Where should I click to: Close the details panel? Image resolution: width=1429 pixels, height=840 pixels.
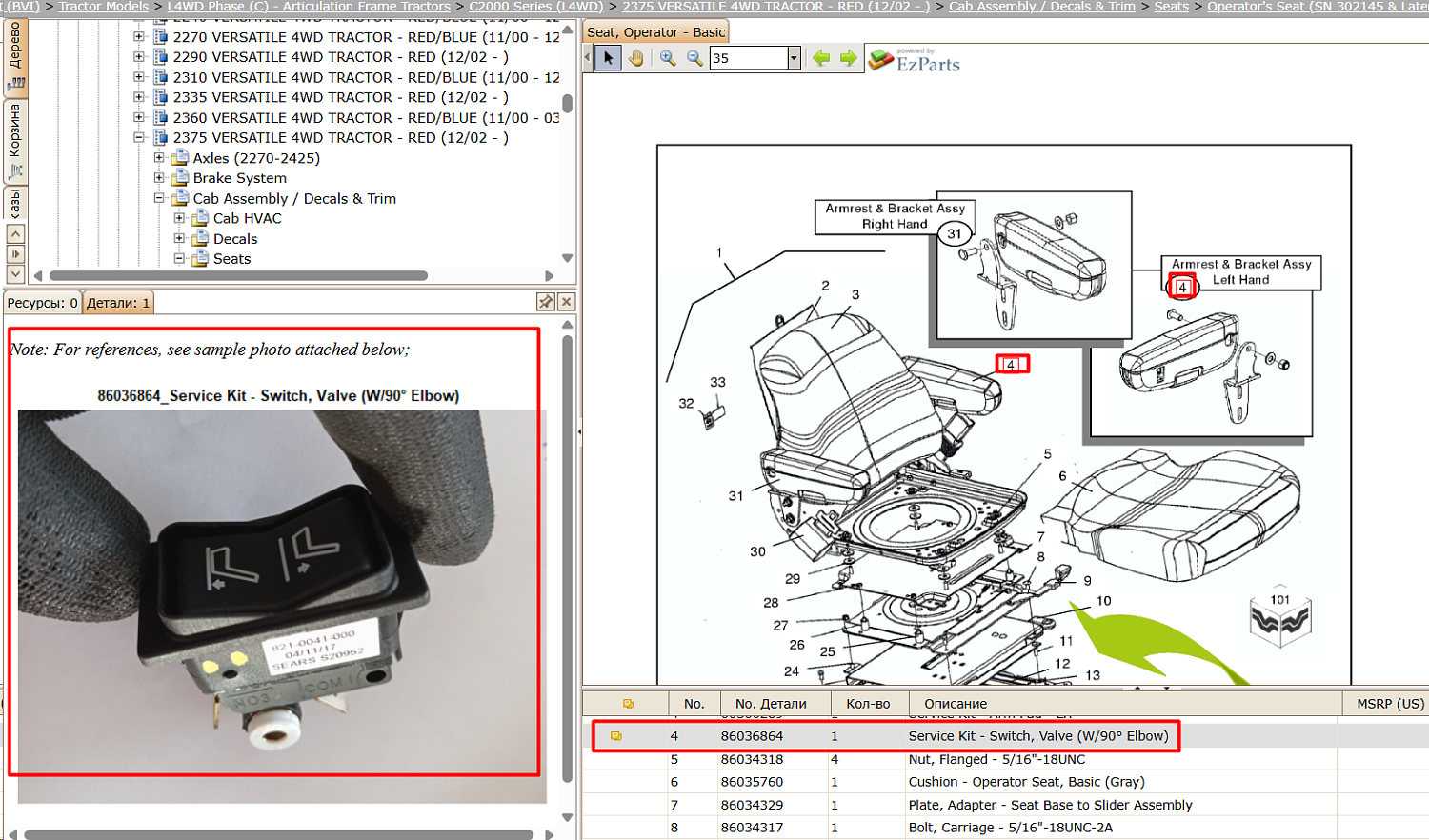point(566,302)
